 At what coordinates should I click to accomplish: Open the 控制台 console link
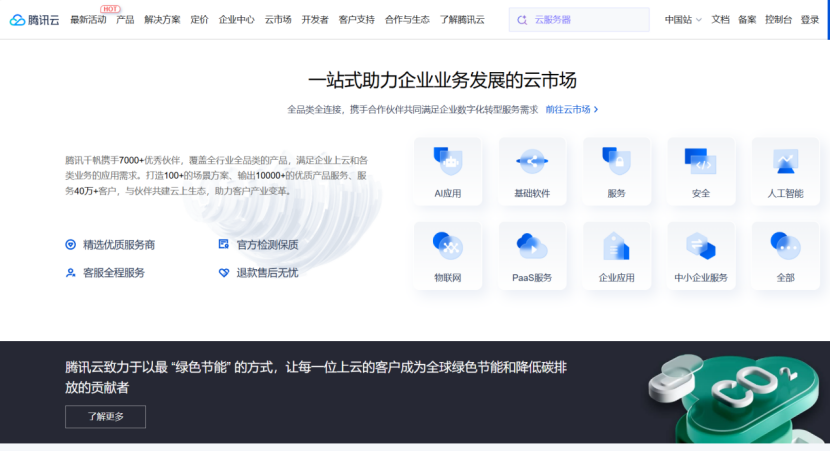tap(778, 20)
